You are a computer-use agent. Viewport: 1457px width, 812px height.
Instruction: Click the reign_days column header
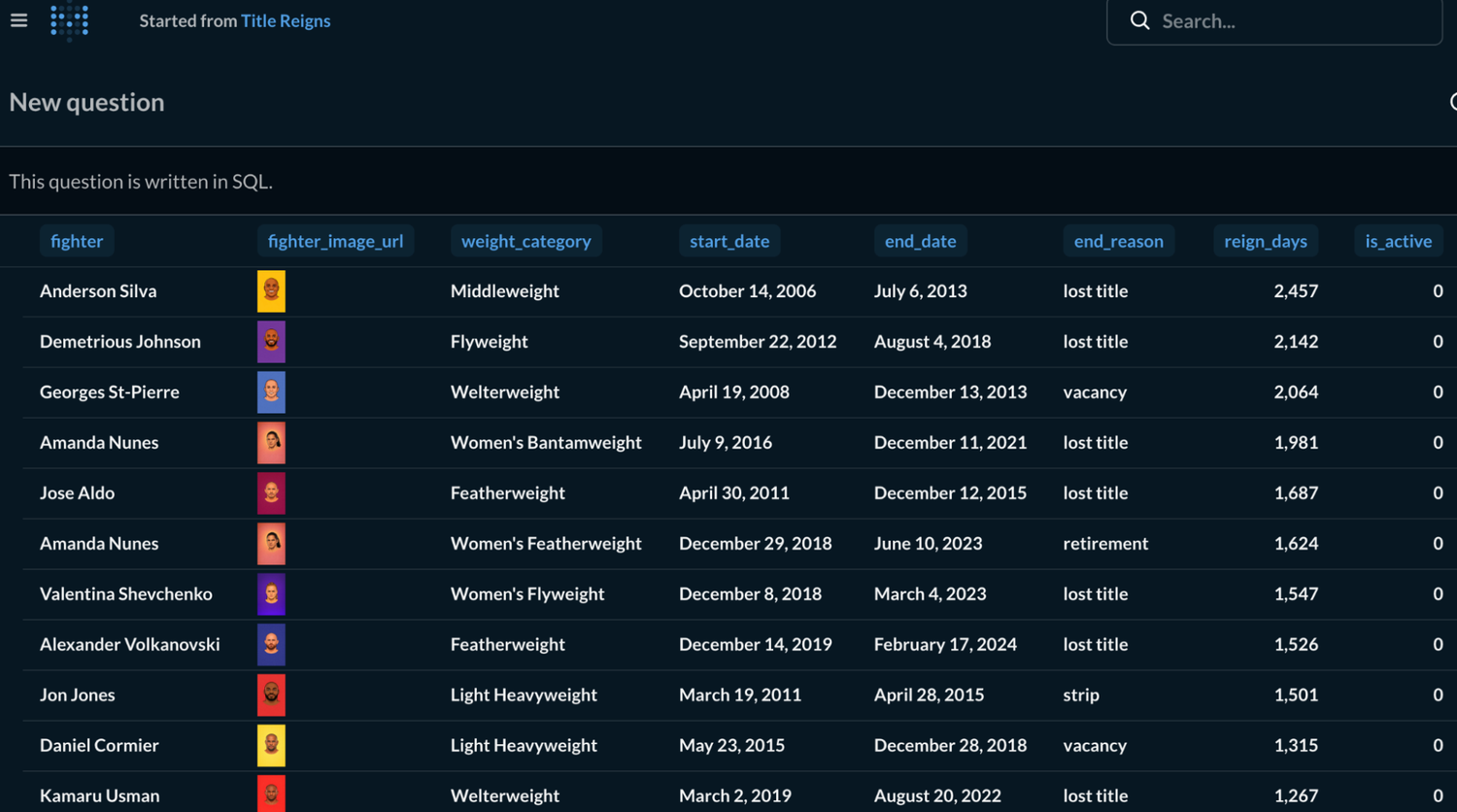[1266, 241]
